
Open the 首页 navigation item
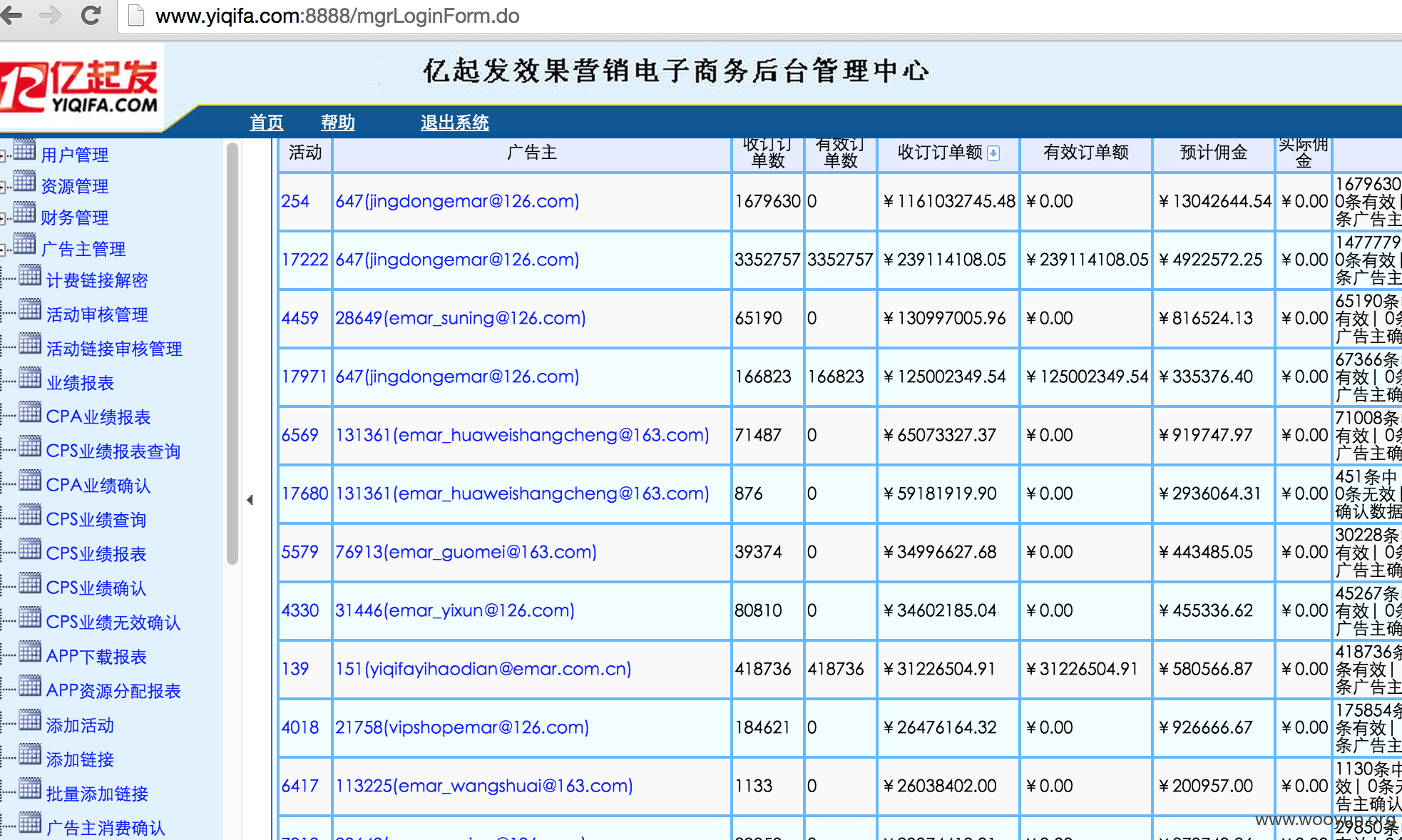click(267, 123)
